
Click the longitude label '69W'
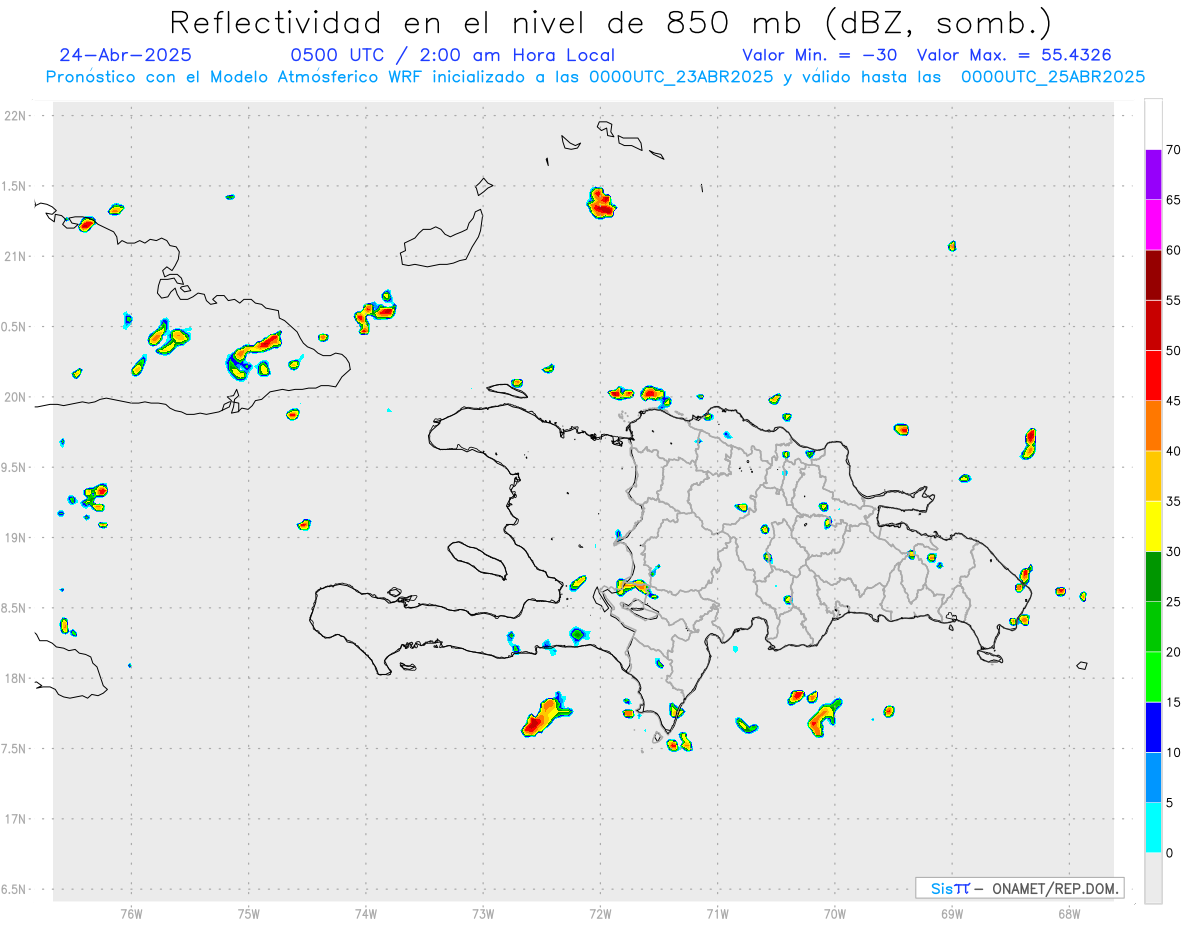tap(952, 913)
